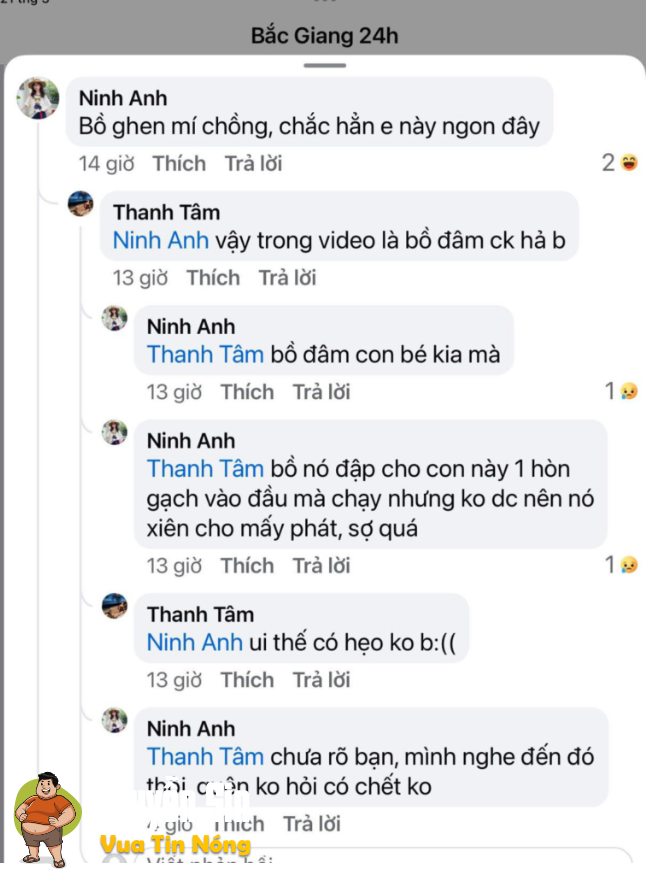The width and height of the screenshot is (651, 880).
Task: Open the Bắc Giang 24h group title
Action: [325, 35]
